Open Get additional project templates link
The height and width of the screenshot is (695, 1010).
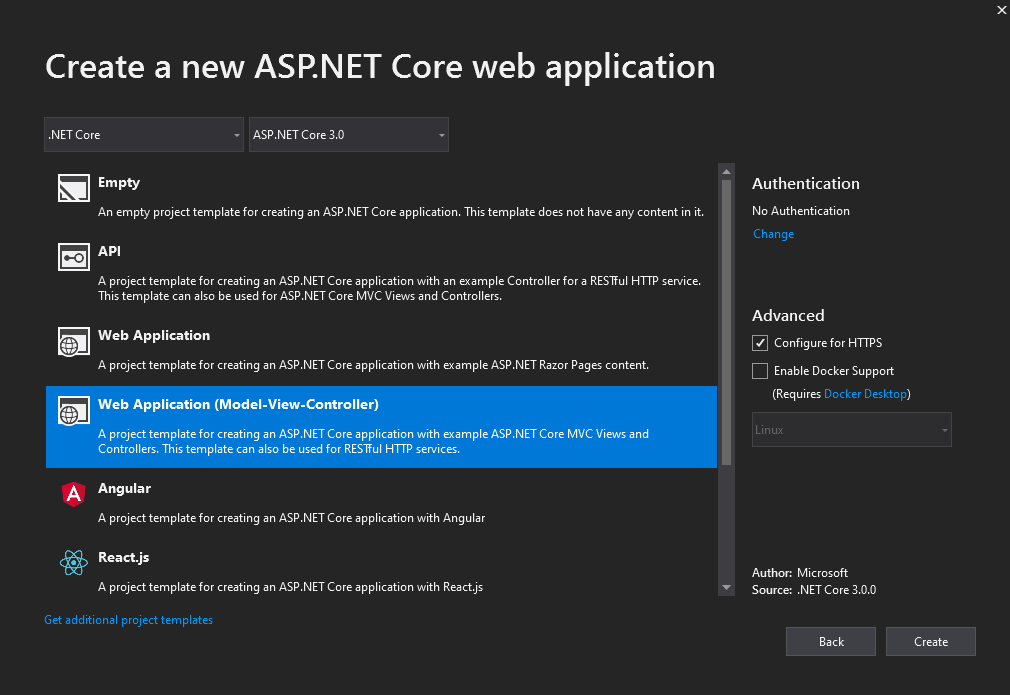[x=128, y=620]
